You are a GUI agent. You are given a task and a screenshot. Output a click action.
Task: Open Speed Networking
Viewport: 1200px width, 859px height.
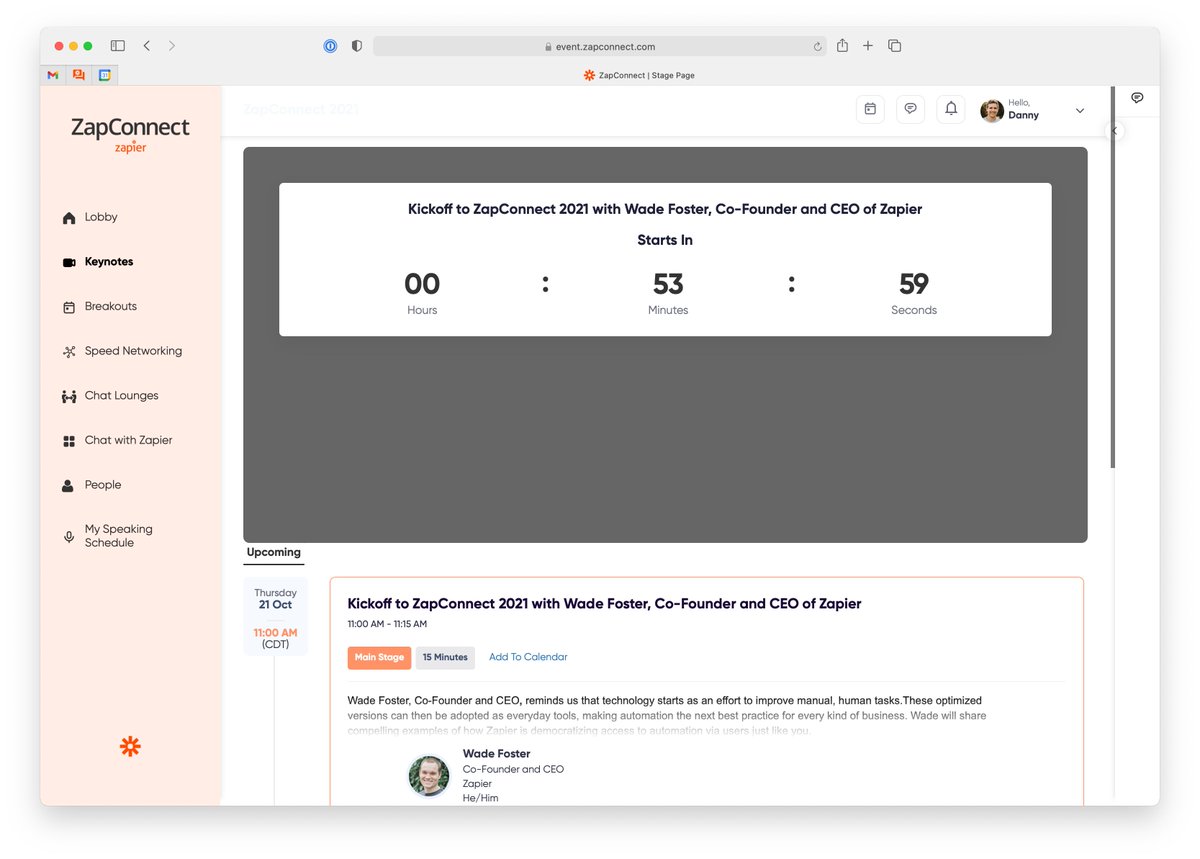(x=133, y=351)
